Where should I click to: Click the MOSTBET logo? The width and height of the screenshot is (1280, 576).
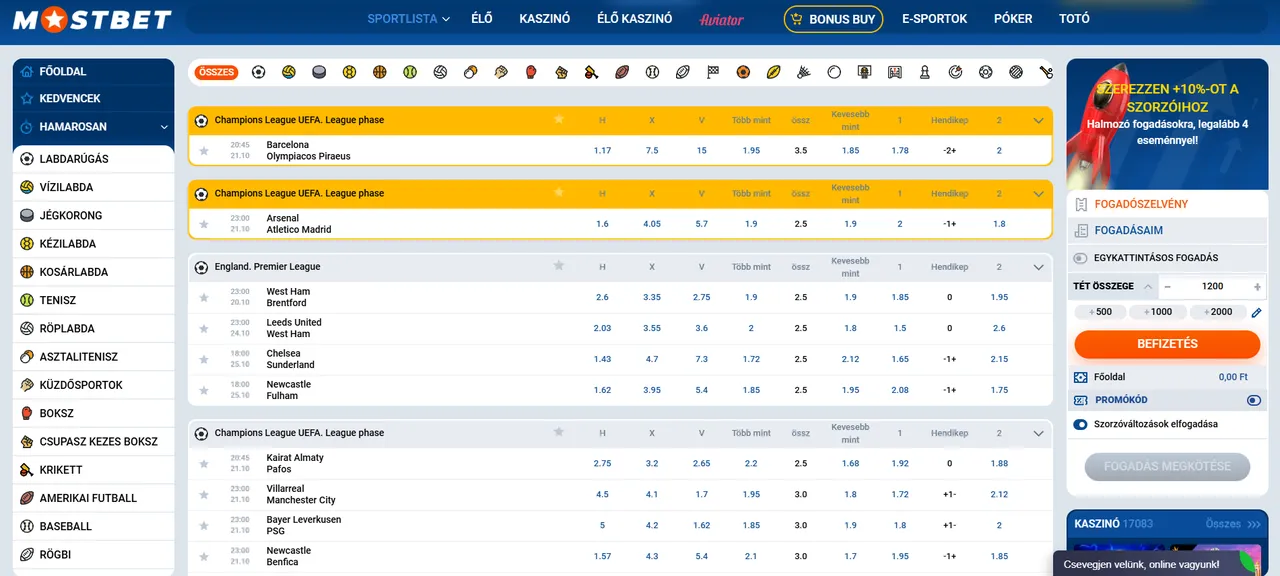(90, 18)
